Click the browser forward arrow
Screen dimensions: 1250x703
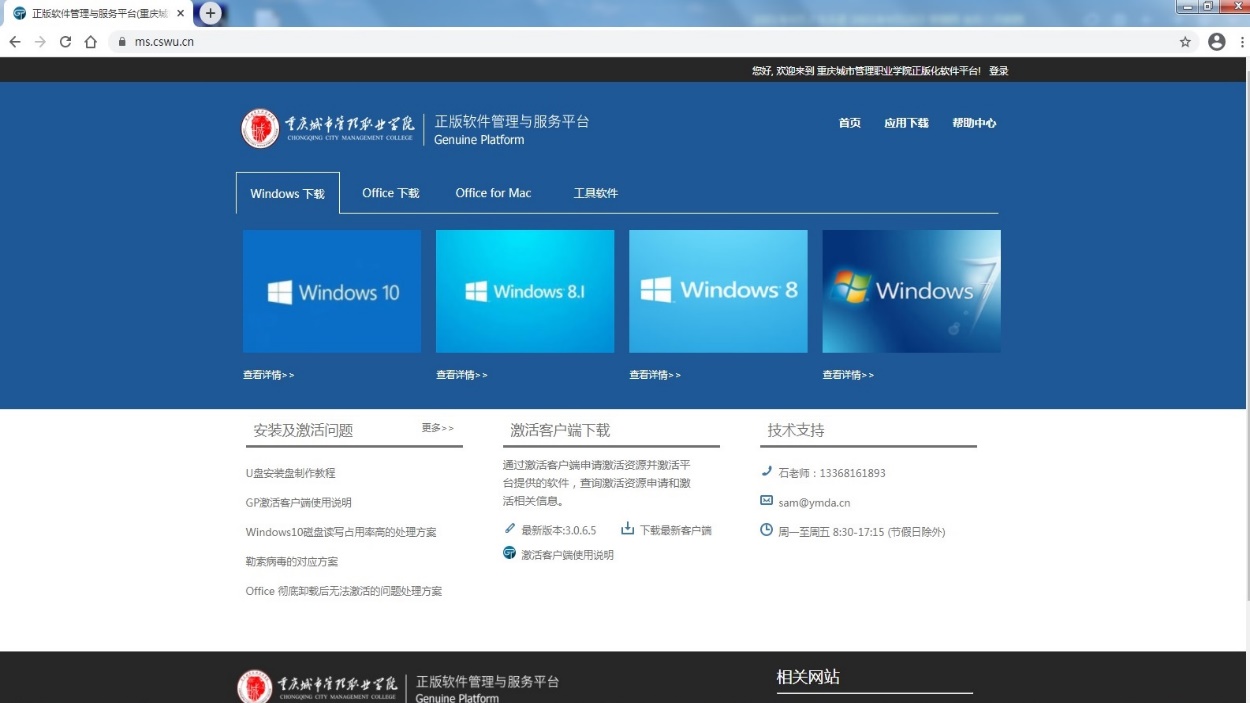[40, 42]
